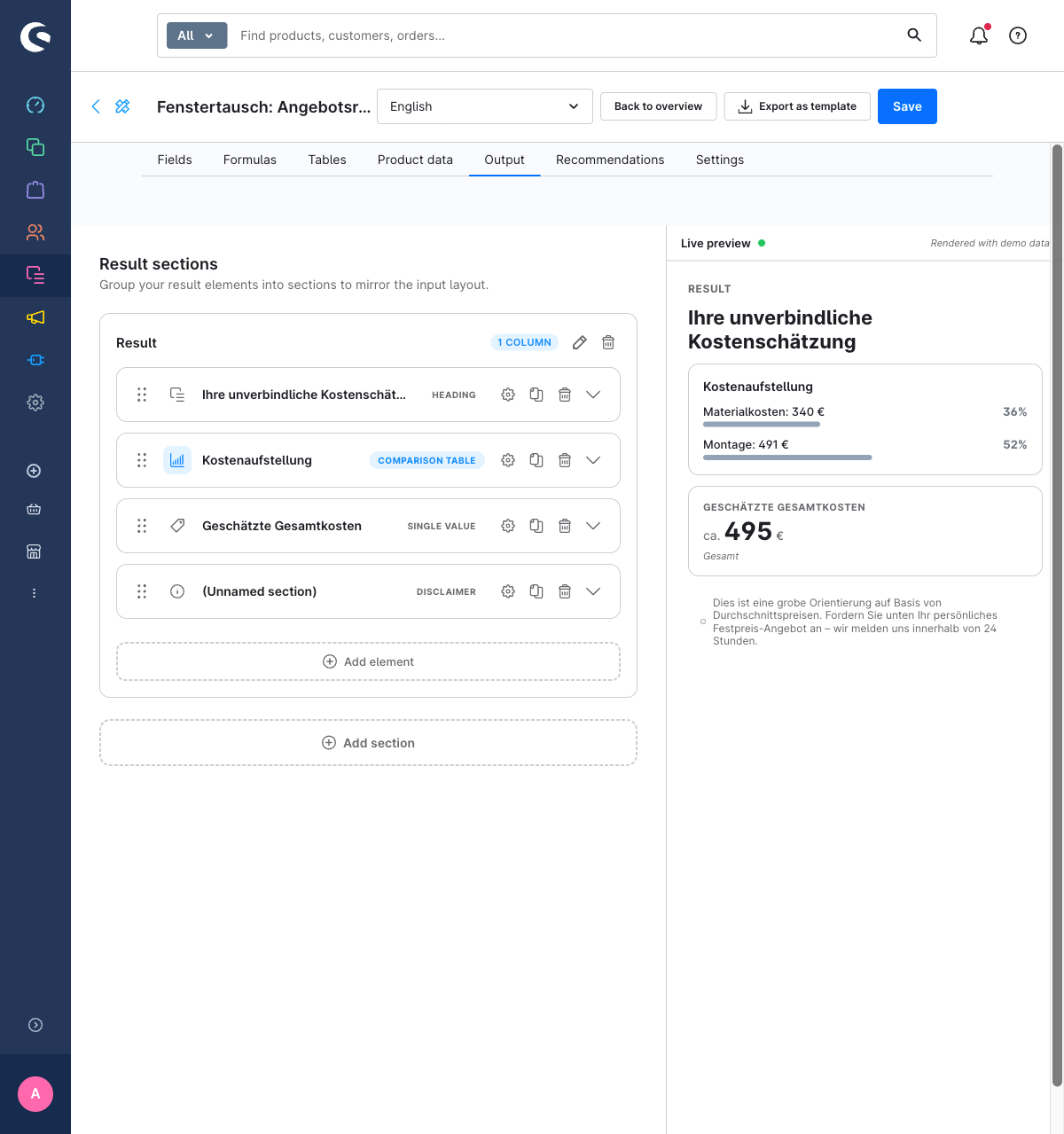Click the vertical scrollbar on the right edge

(x=1057, y=614)
